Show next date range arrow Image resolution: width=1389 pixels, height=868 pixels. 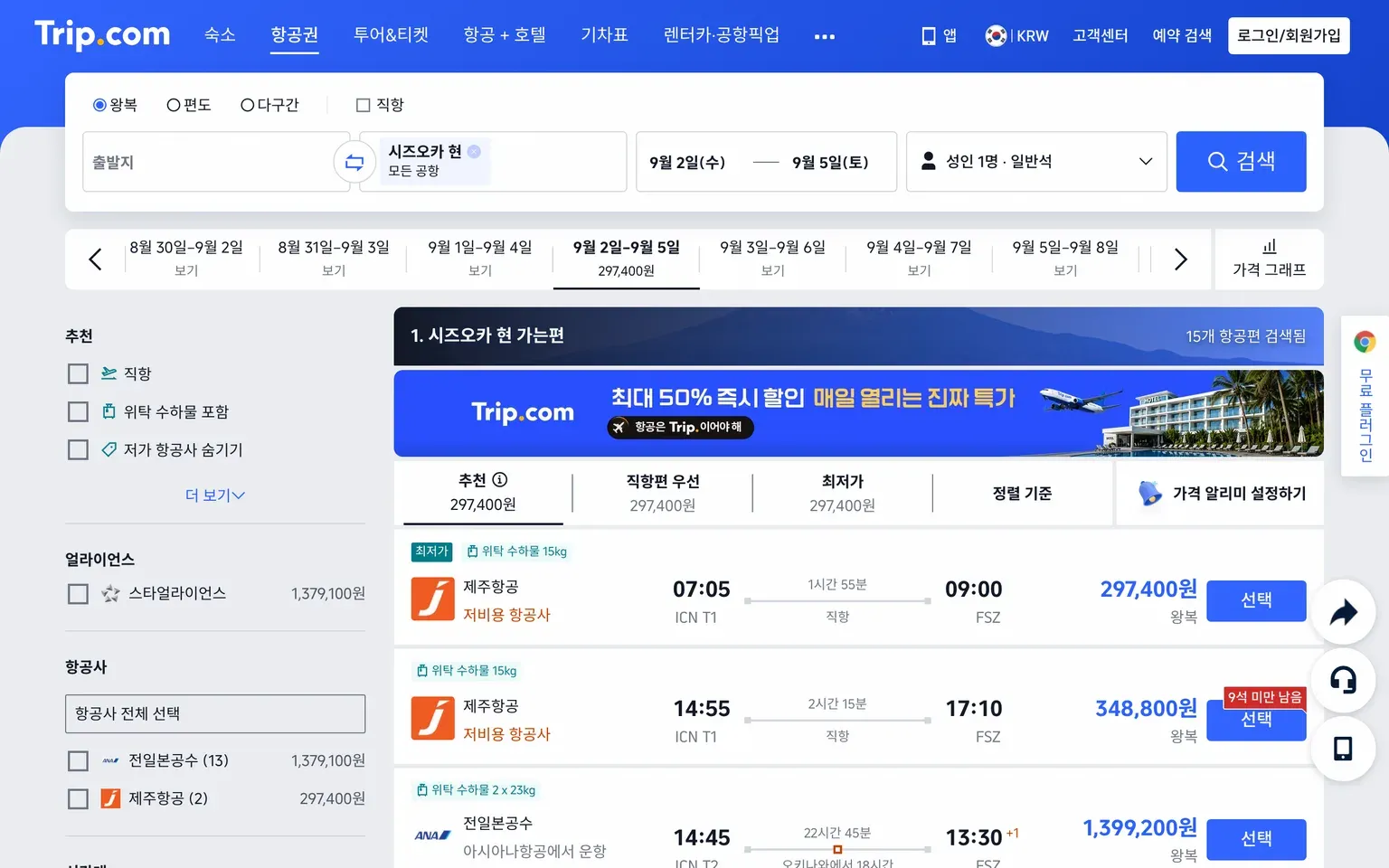pyautogui.click(x=1180, y=259)
